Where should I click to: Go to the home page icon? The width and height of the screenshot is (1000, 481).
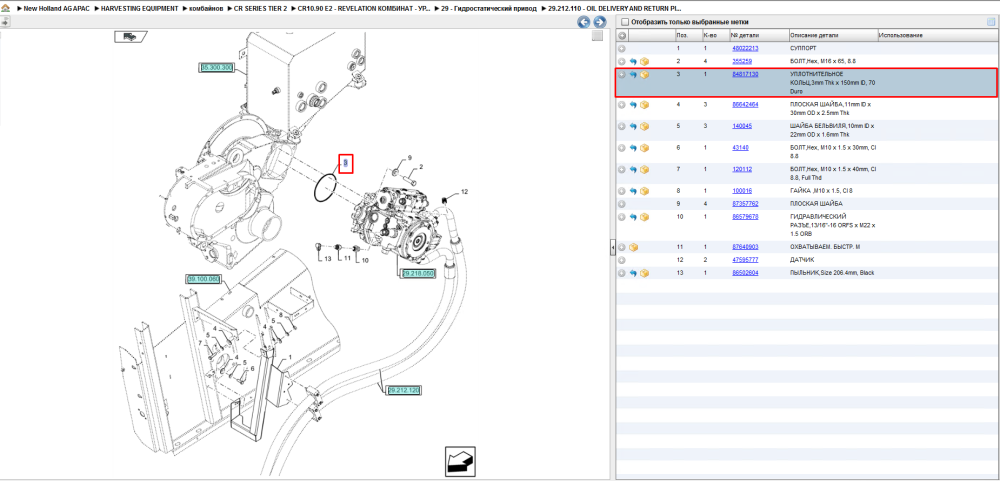(5, 9)
